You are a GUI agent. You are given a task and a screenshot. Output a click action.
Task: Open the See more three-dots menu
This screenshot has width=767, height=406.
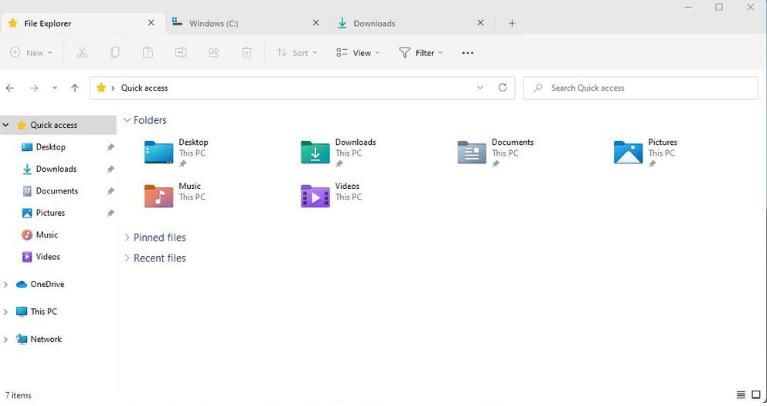pos(468,53)
